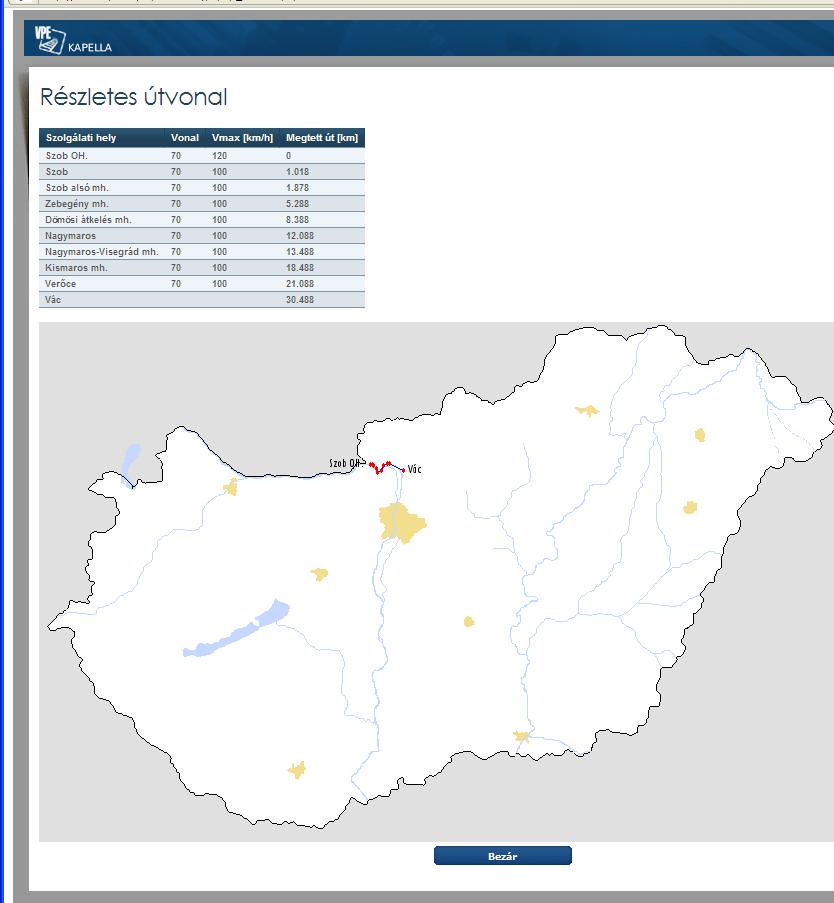Click the Dömösi átkelés mh. row
This screenshot has height=903, width=834.
click(202, 219)
